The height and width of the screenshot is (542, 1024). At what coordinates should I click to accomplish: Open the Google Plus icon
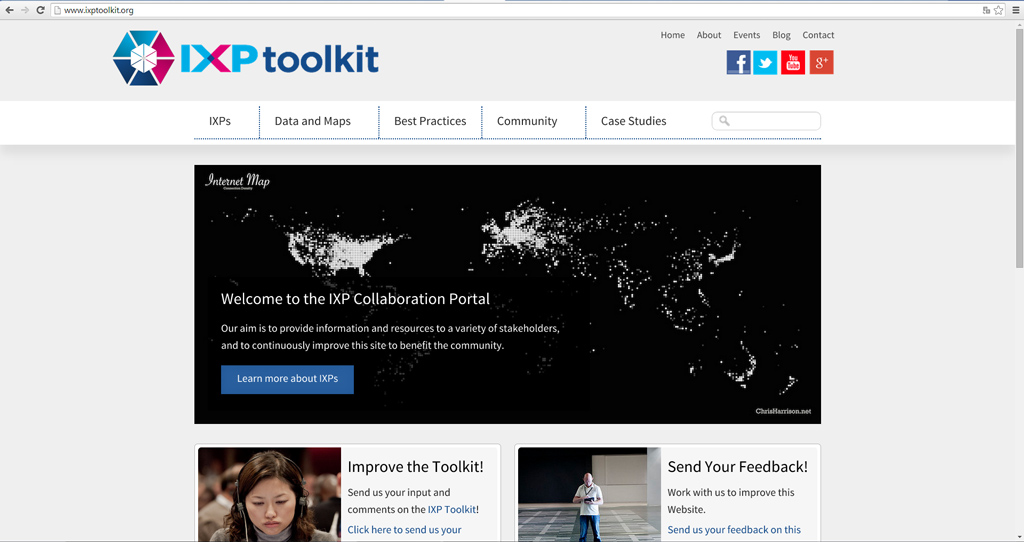(x=822, y=63)
